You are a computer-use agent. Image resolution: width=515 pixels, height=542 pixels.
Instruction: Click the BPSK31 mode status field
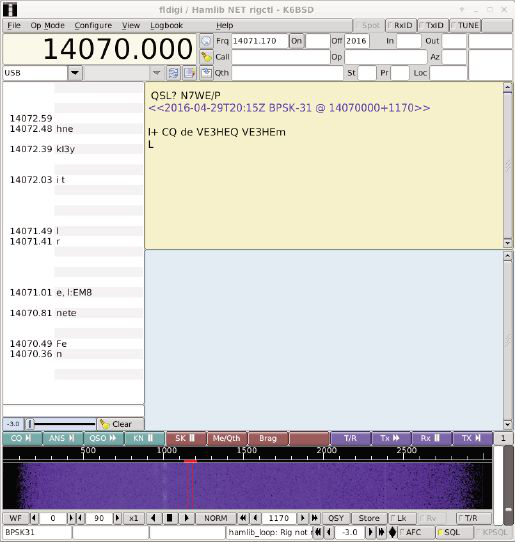(37, 532)
